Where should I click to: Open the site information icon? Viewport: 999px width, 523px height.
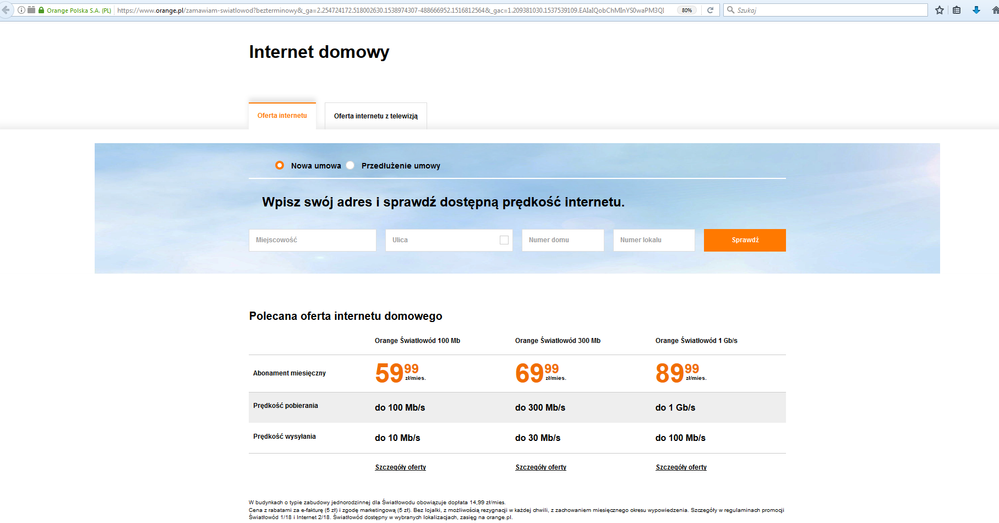21,10
